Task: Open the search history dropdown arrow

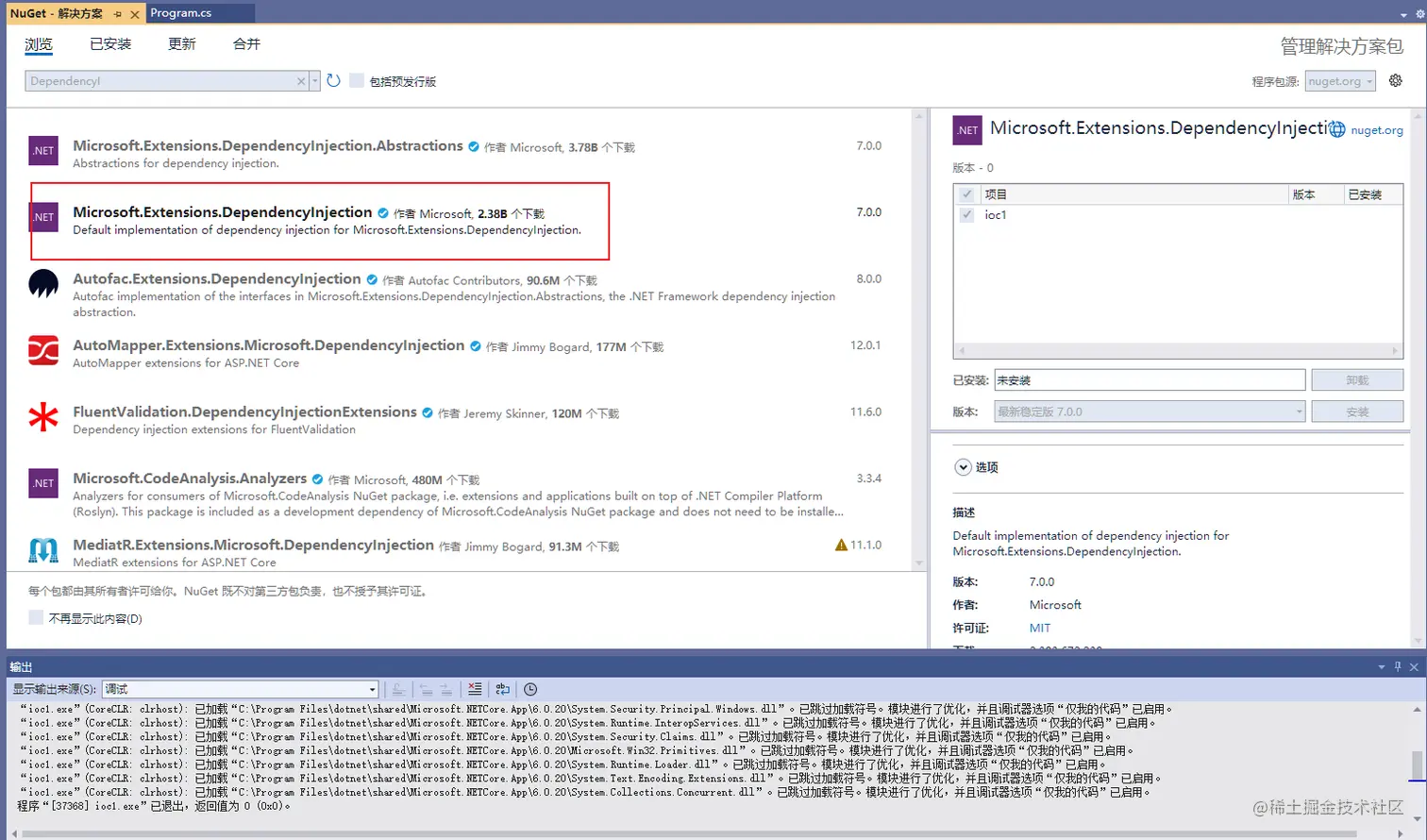Action: [315, 81]
